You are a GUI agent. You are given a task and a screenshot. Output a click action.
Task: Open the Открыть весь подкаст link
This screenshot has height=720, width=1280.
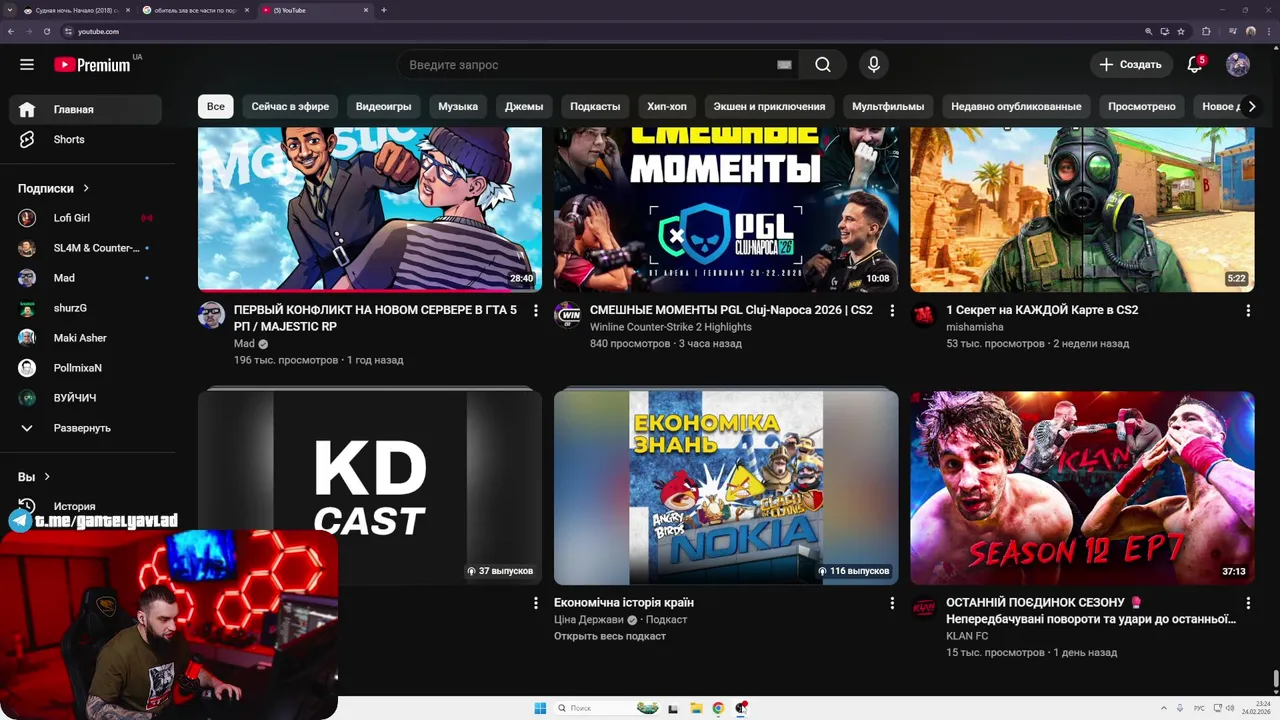610,636
